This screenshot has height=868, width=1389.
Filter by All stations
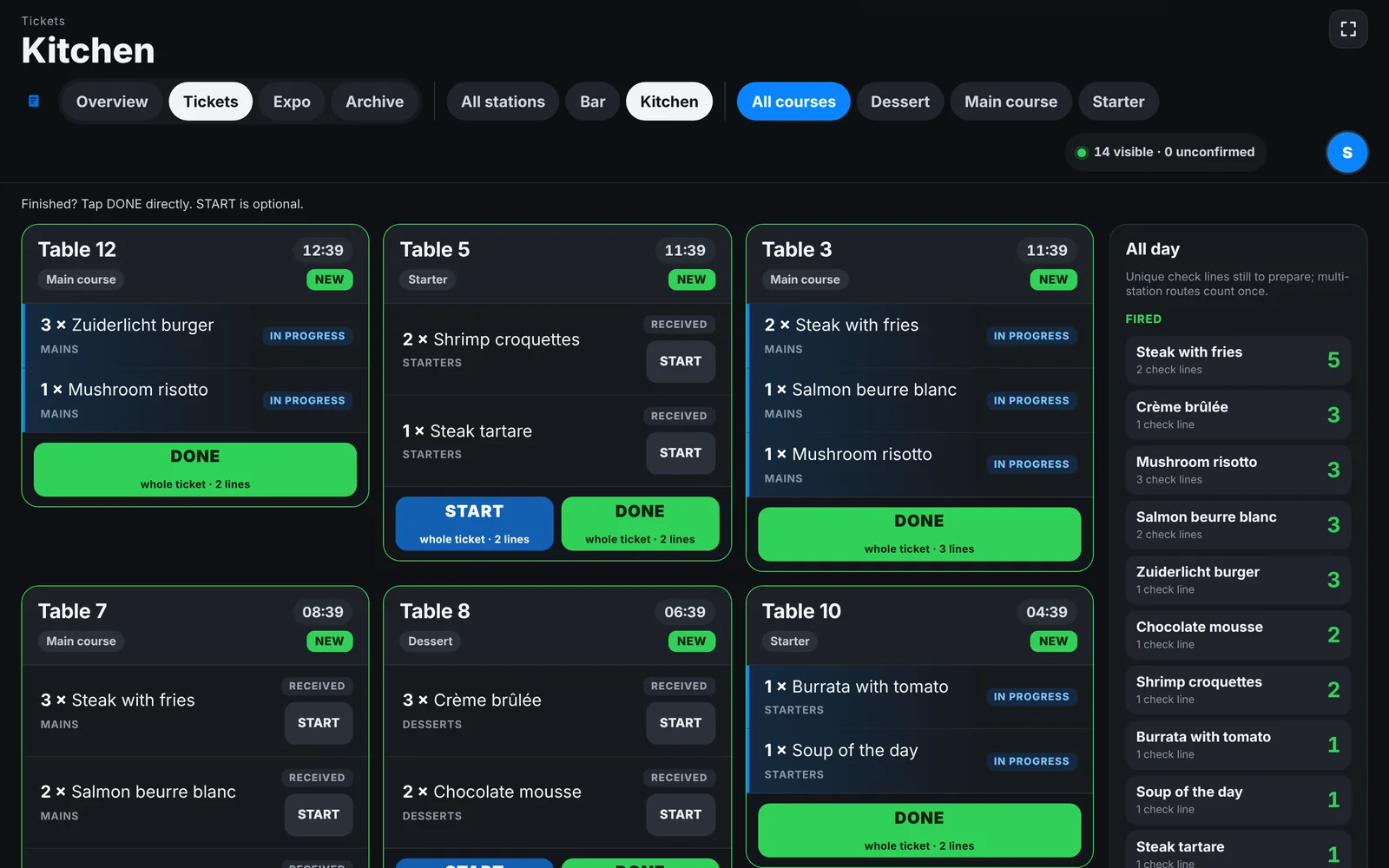pos(504,102)
